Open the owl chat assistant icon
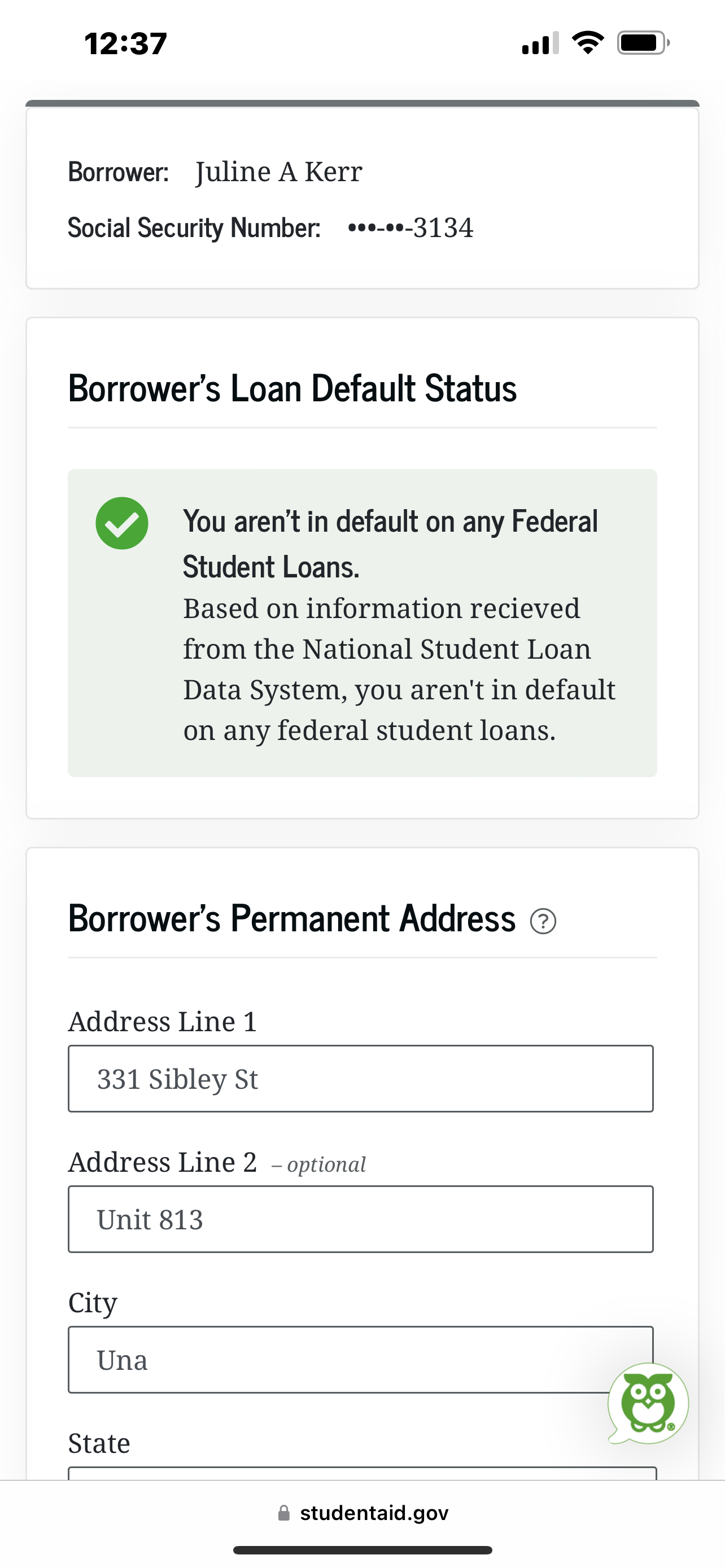Image resolution: width=725 pixels, height=1568 pixels. click(x=648, y=1403)
